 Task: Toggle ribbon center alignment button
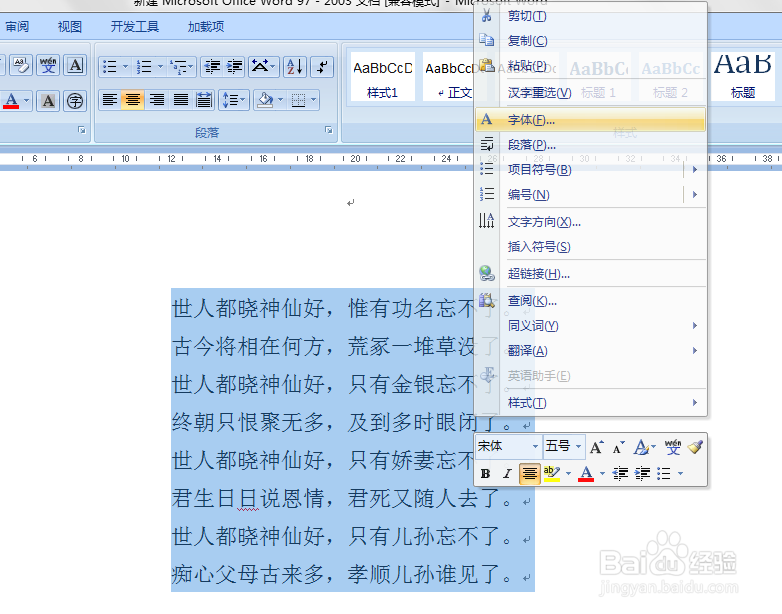point(133,100)
